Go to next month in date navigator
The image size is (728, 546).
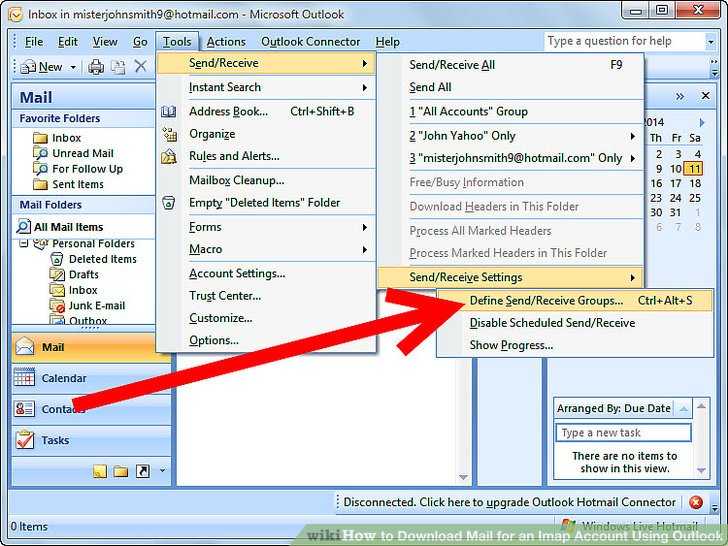tap(702, 123)
